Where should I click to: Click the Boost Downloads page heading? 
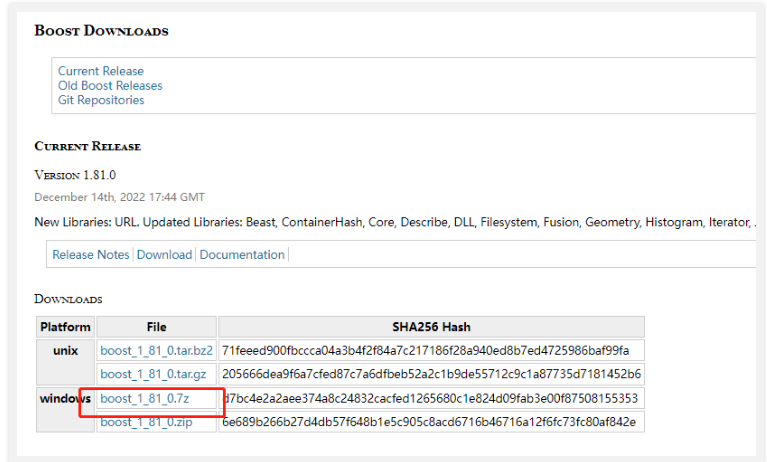(101, 30)
